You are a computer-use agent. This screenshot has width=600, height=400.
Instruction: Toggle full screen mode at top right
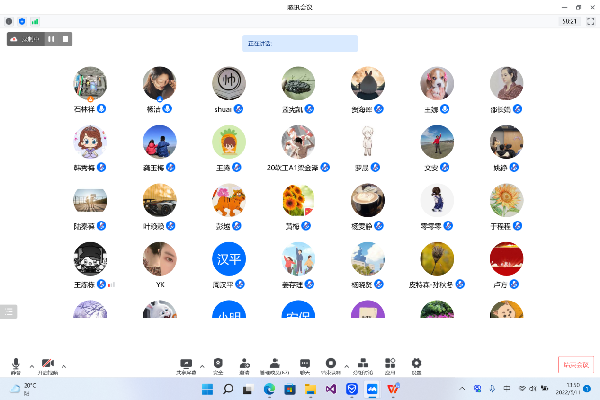click(591, 20)
